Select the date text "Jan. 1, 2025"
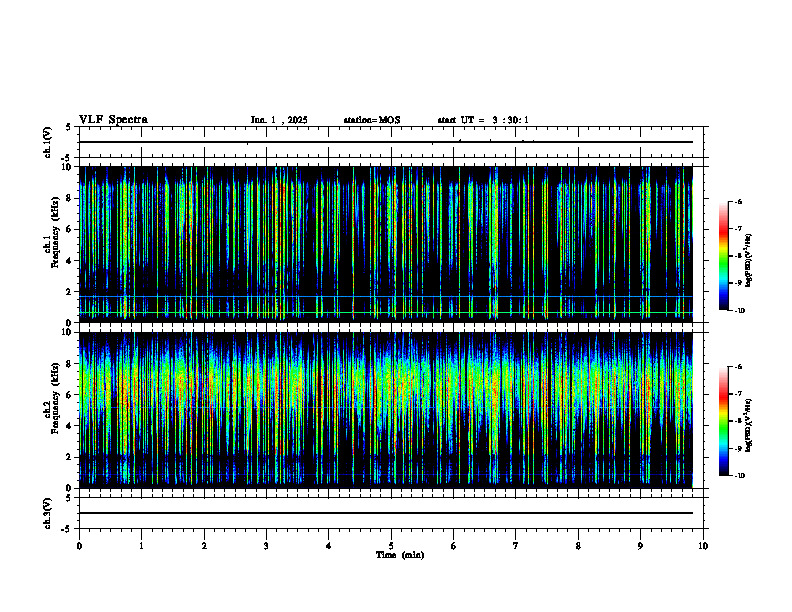The height and width of the screenshot is (612, 792). point(279,120)
